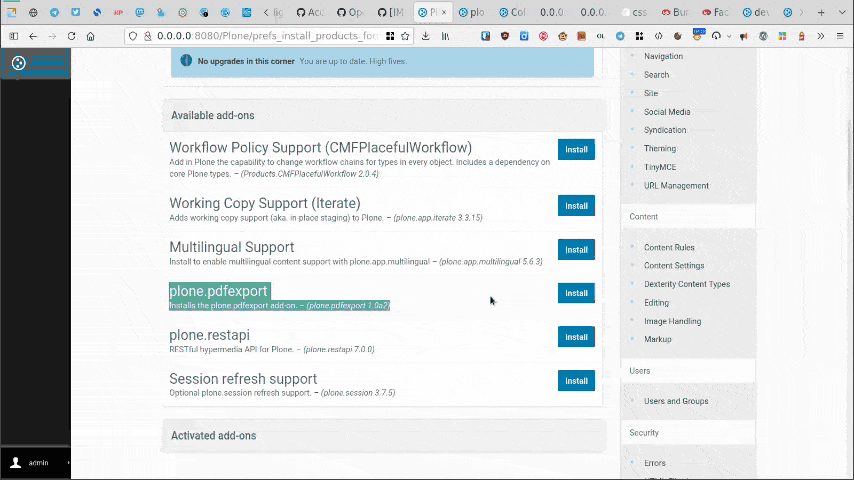Close the active Plone tab
Viewport: 854px width, 480px height.
[444, 12]
